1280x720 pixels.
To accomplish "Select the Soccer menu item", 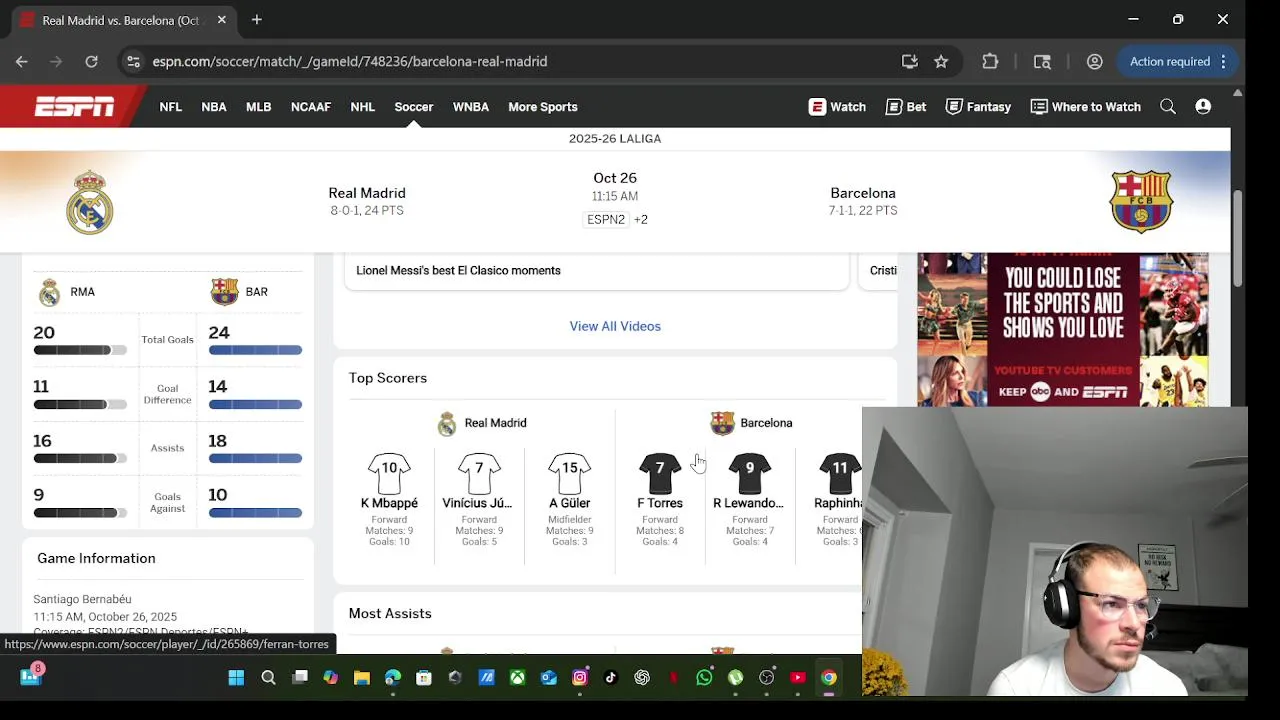I will (x=414, y=107).
